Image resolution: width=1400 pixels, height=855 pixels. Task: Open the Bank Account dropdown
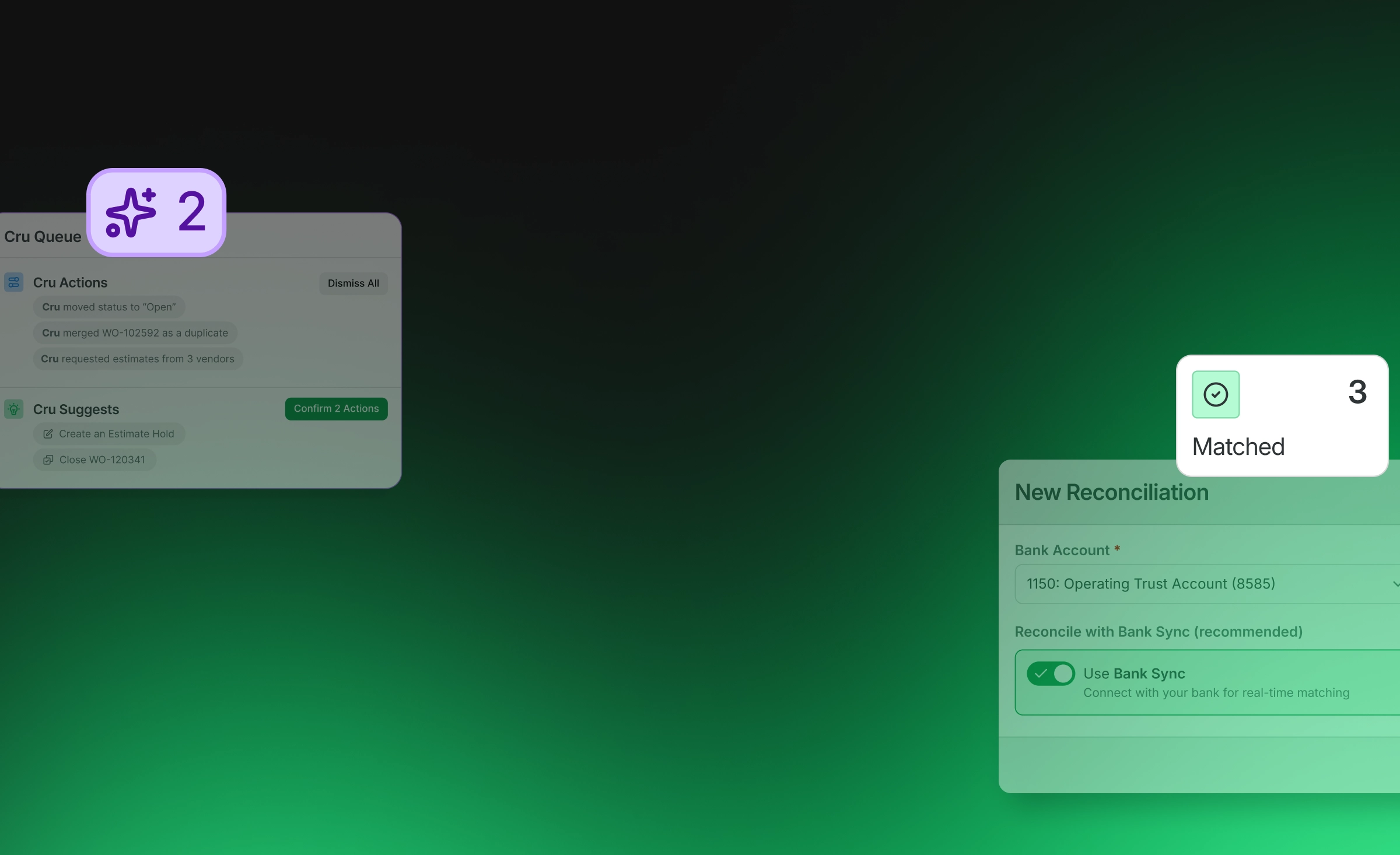point(1207,584)
